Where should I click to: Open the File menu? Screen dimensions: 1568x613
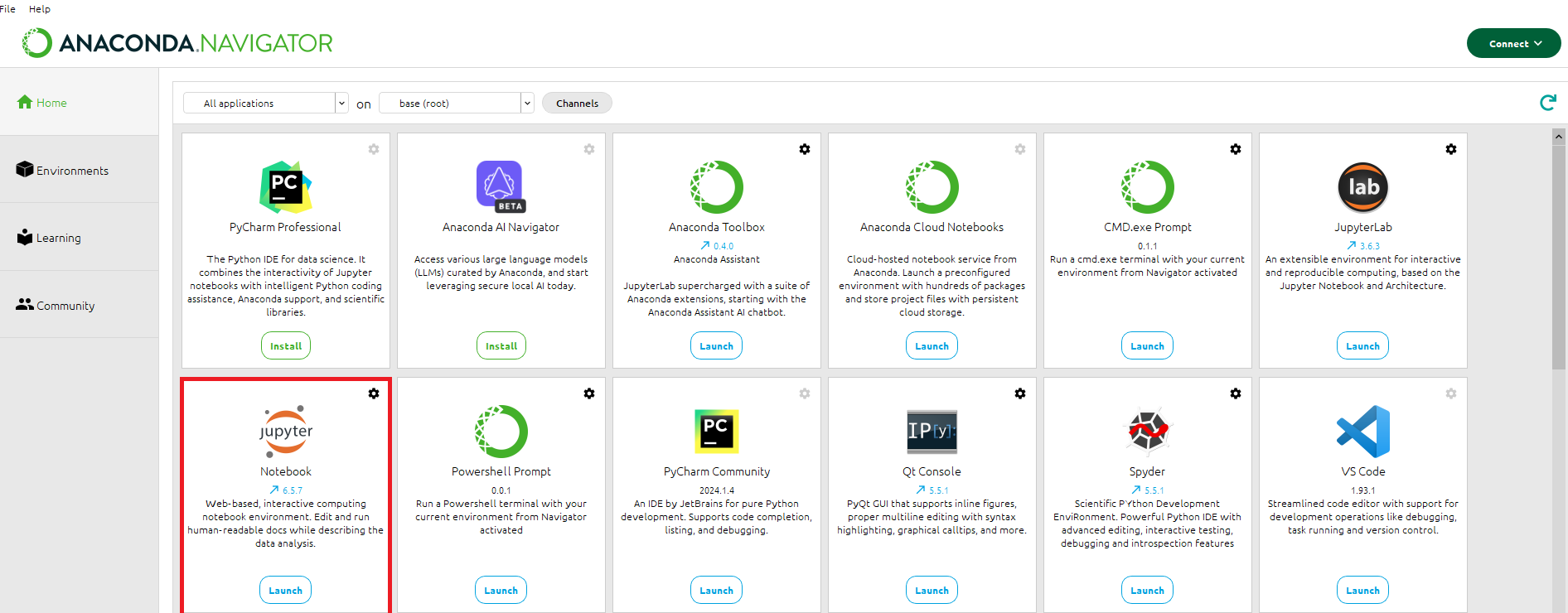[x=7, y=9]
